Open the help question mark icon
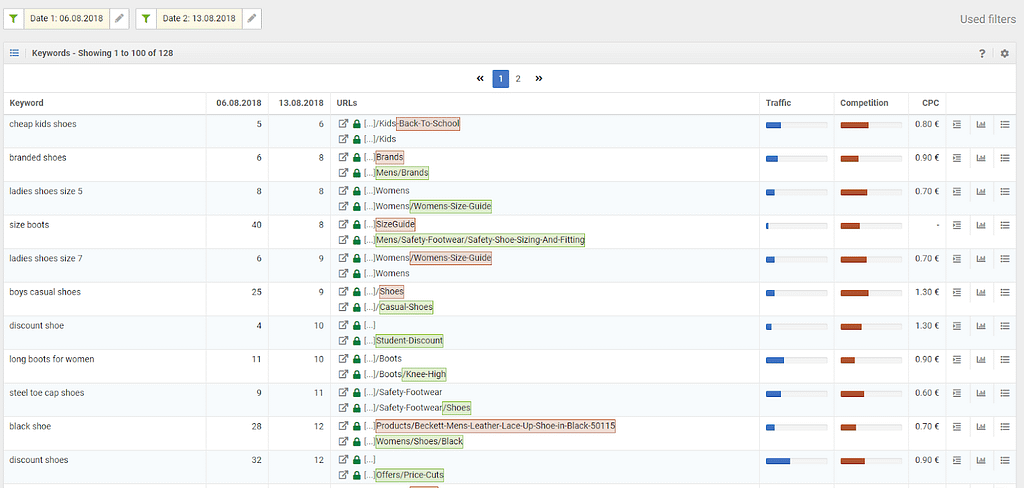Image resolution: width=1024 pixels, height=488 pixels. click(982, 53)
